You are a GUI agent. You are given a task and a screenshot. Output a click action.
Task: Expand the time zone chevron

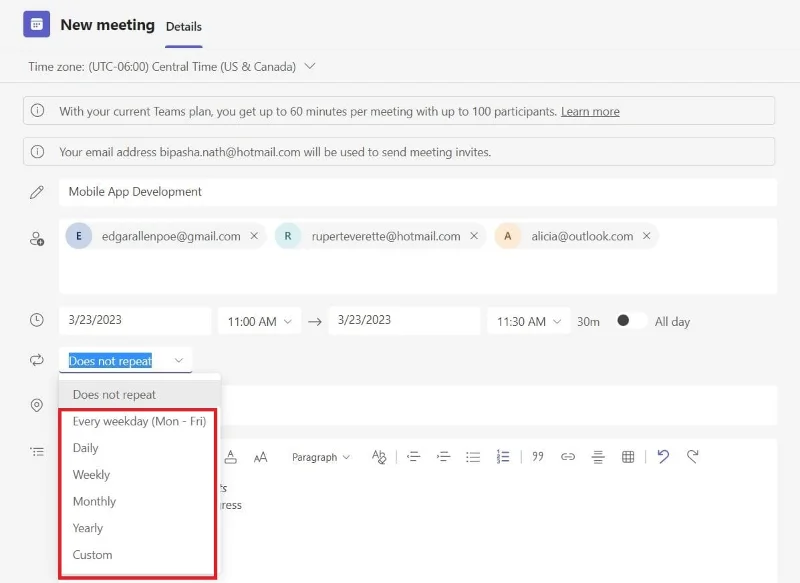pyautogui.click(x=310, y=66)
